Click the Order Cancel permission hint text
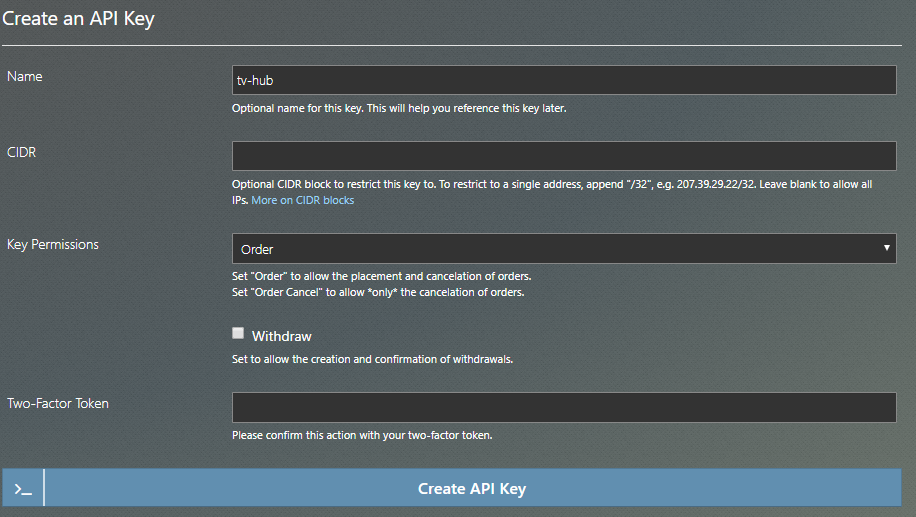 [x=378, y=292]
